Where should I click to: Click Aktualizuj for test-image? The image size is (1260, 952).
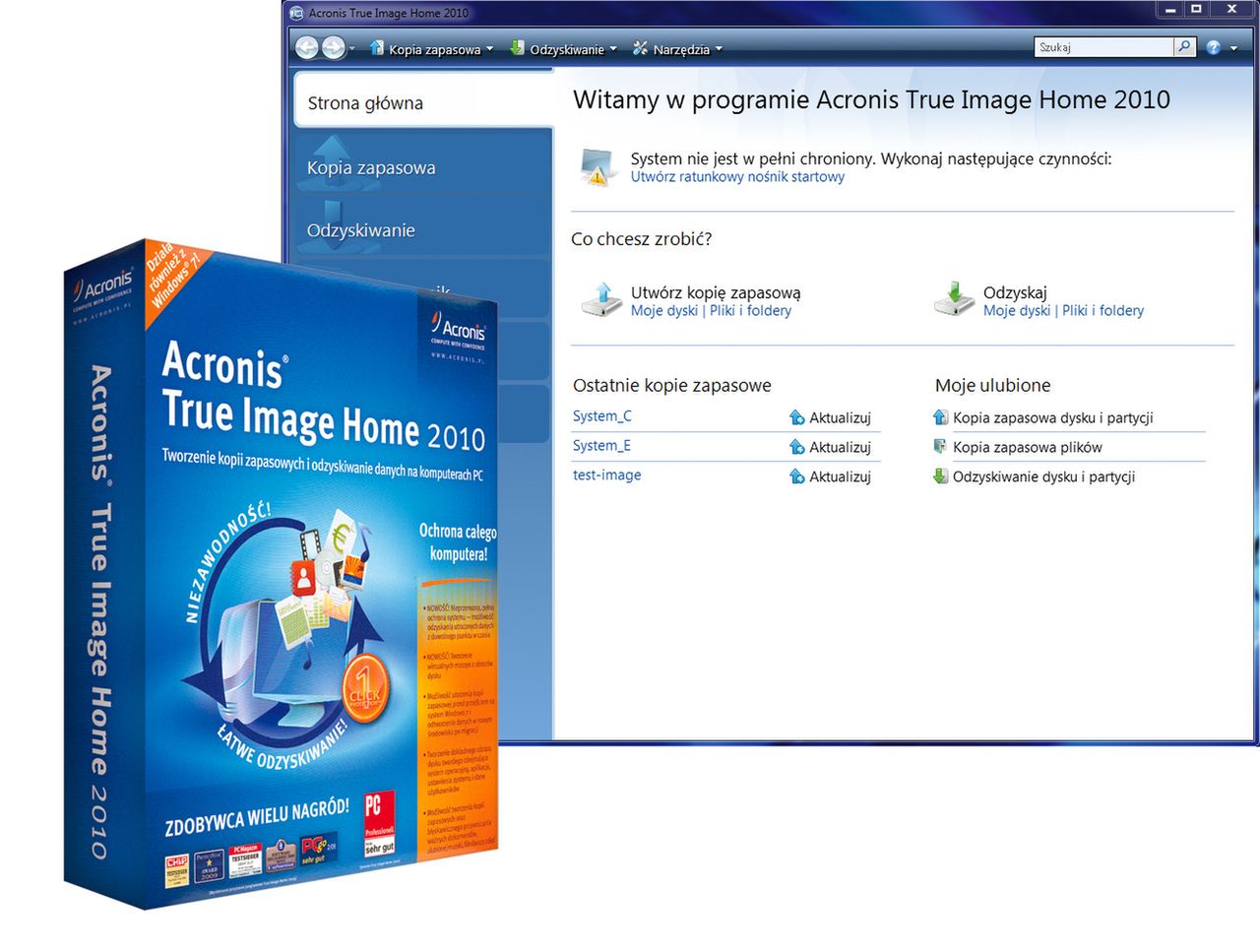(x=840, y=477)
